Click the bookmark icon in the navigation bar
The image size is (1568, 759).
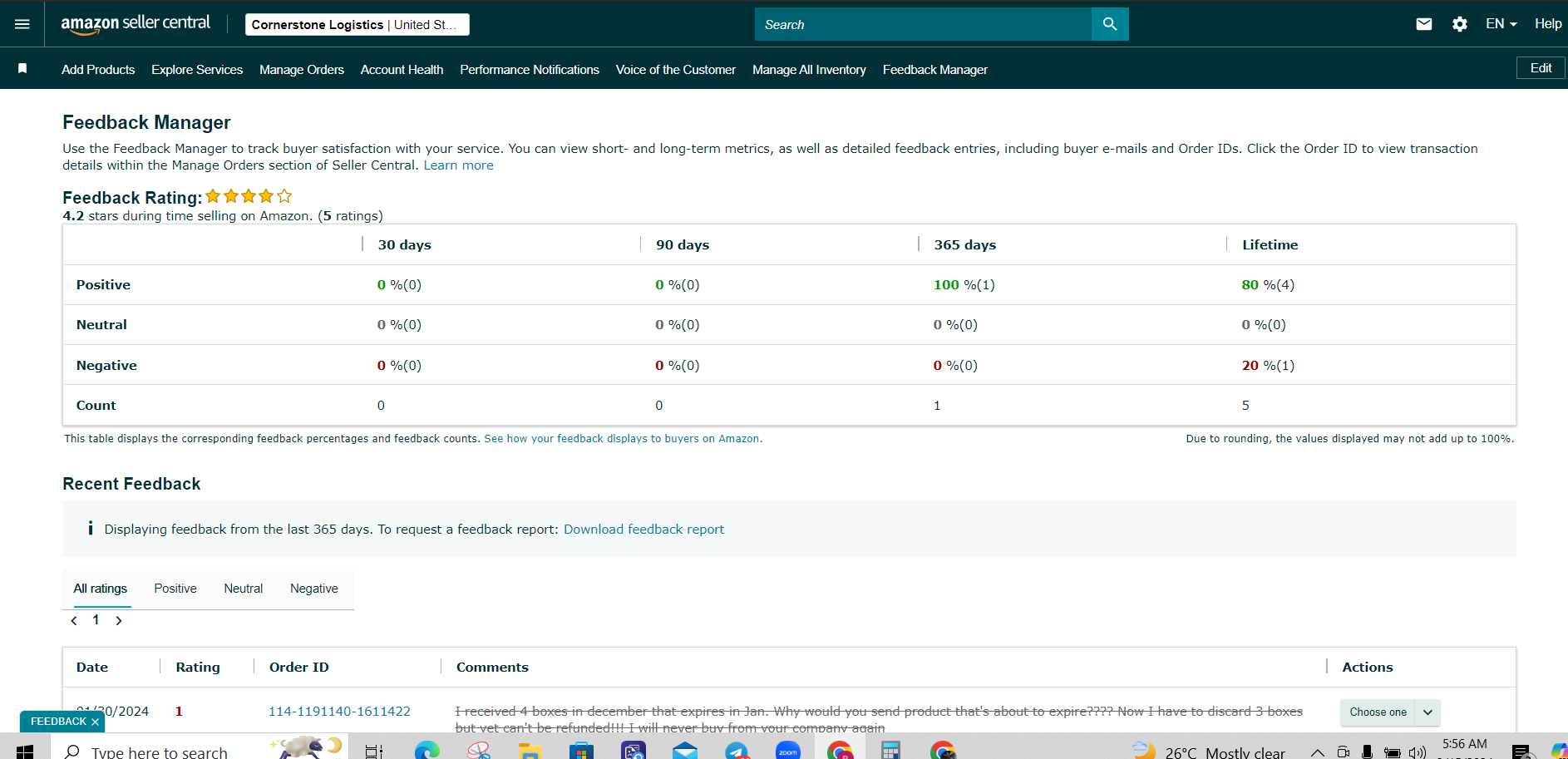pyautogui.click(x=22, y=69)
